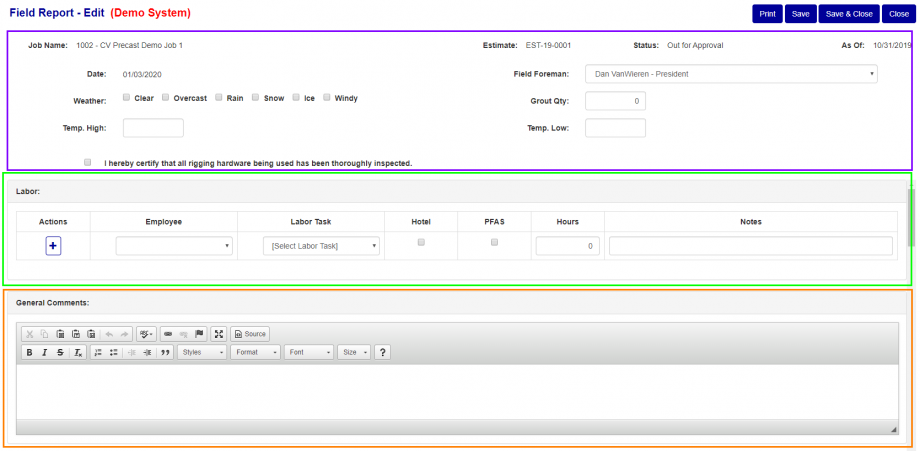Increase the indent
This screenshot has height=451, width=920.
[147, 352]
